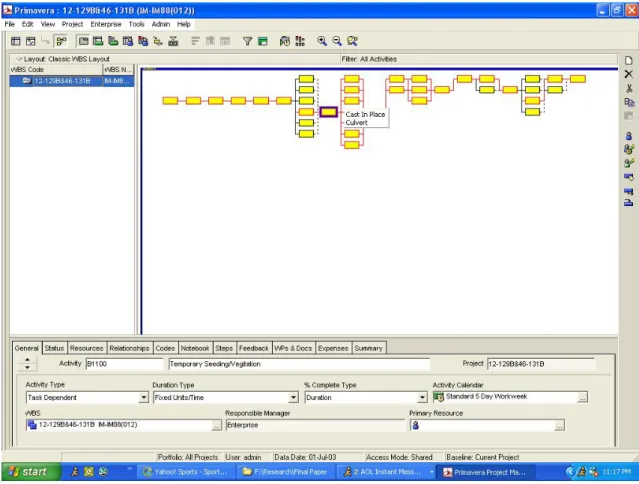Image resolution: width=639 pixels, height=484 pixels.
Task: Open the File menu
Action: click(9, 24)
